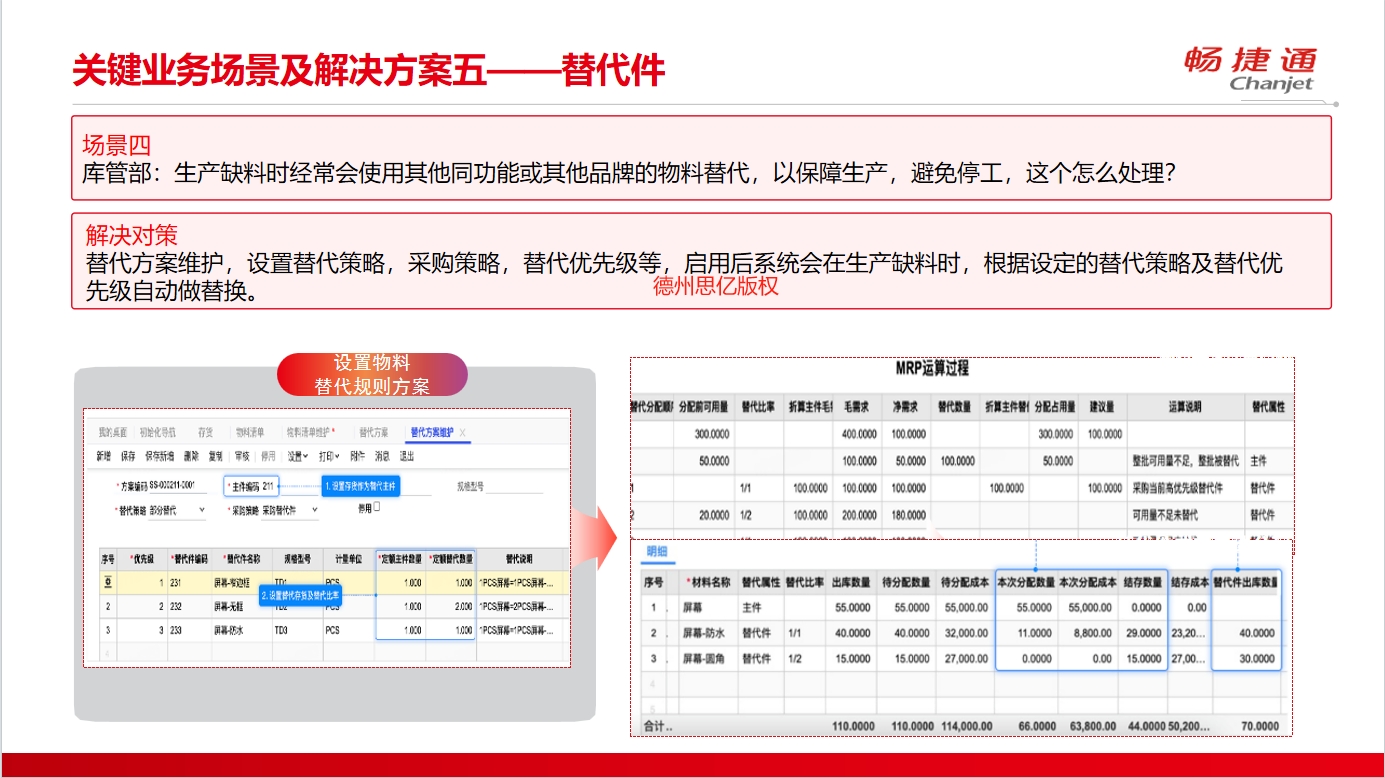Click the Chanjet logo in the corner
The height and width of the screenshot is (778, 1385).
coord(1251,70)
